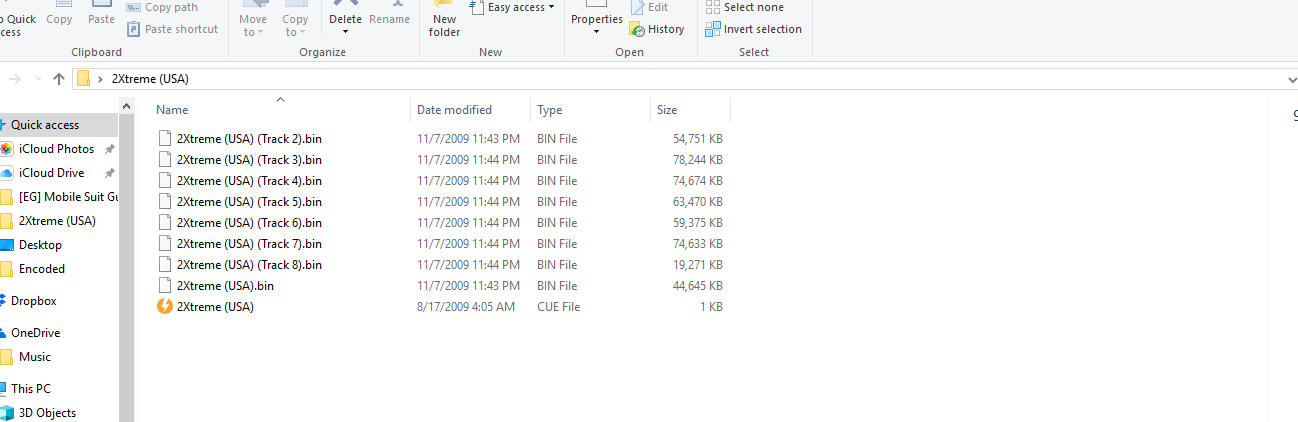Click the 74,633 KB size cell
1298x422 pixels.
click(x=698, y=244)
